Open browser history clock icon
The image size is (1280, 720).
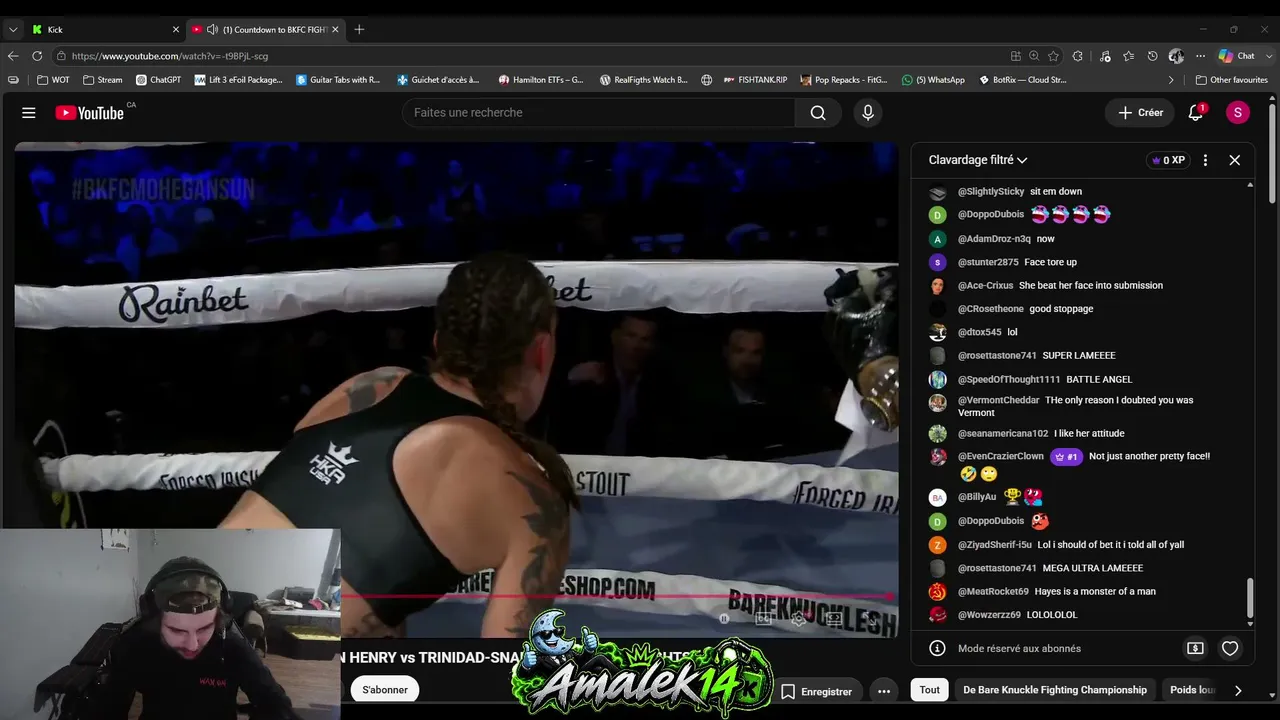tap(1152, 56)
